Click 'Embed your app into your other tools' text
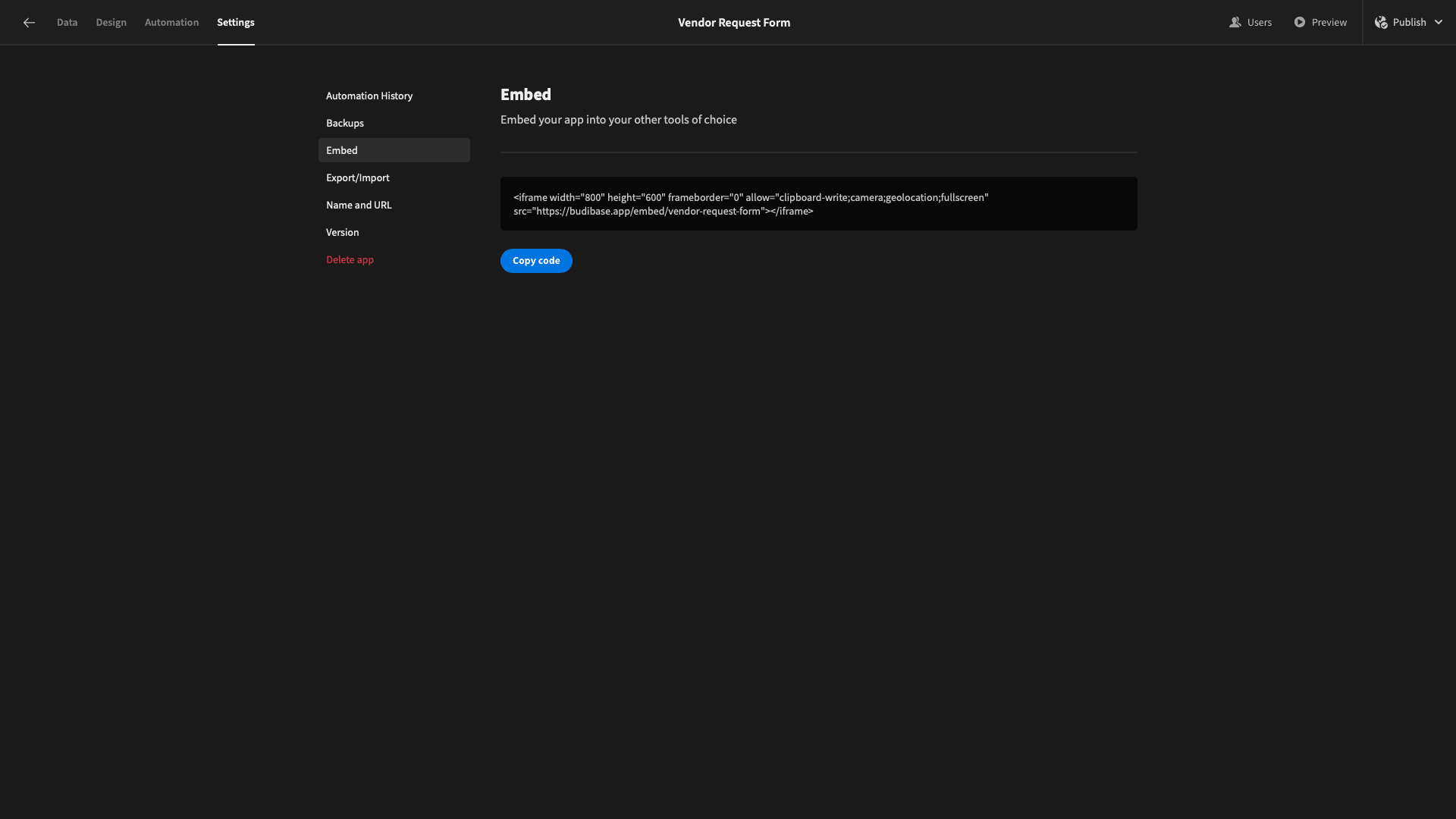This screenshot has width=1456, height=819. 619,120
